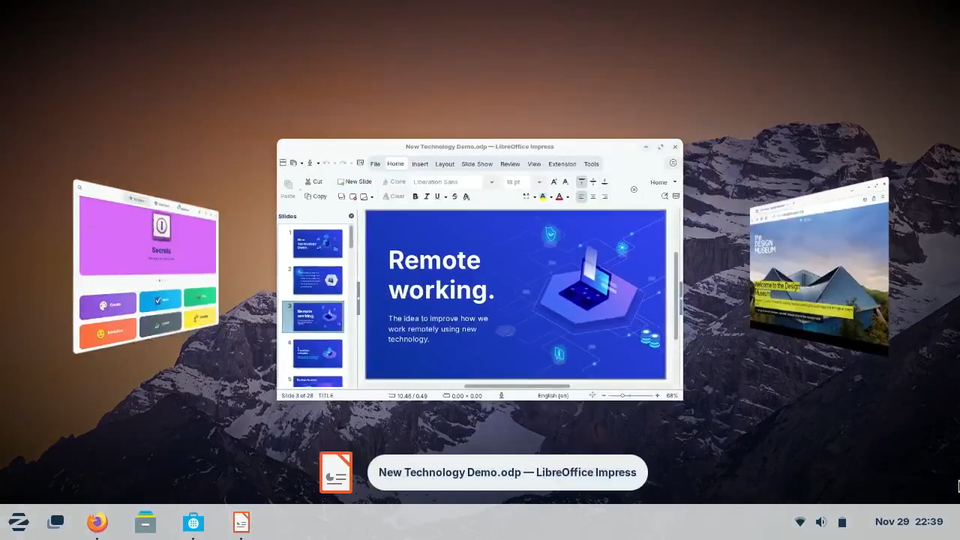The width and height of the screenshot is (960, 540).
Task: Open the font size dropdown
Action: (x=539, y=182)
